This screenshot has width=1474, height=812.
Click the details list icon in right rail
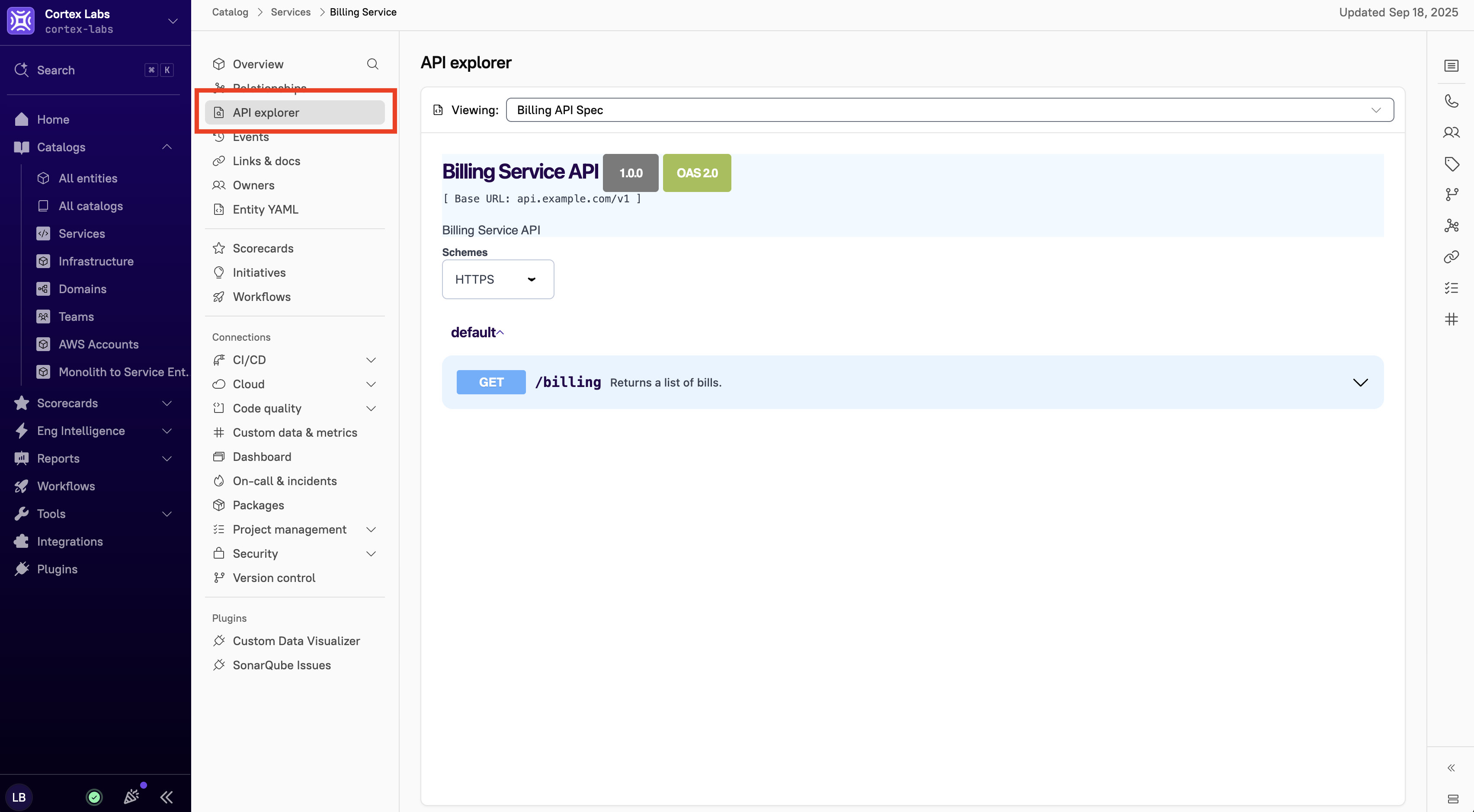click(1451, 66)
